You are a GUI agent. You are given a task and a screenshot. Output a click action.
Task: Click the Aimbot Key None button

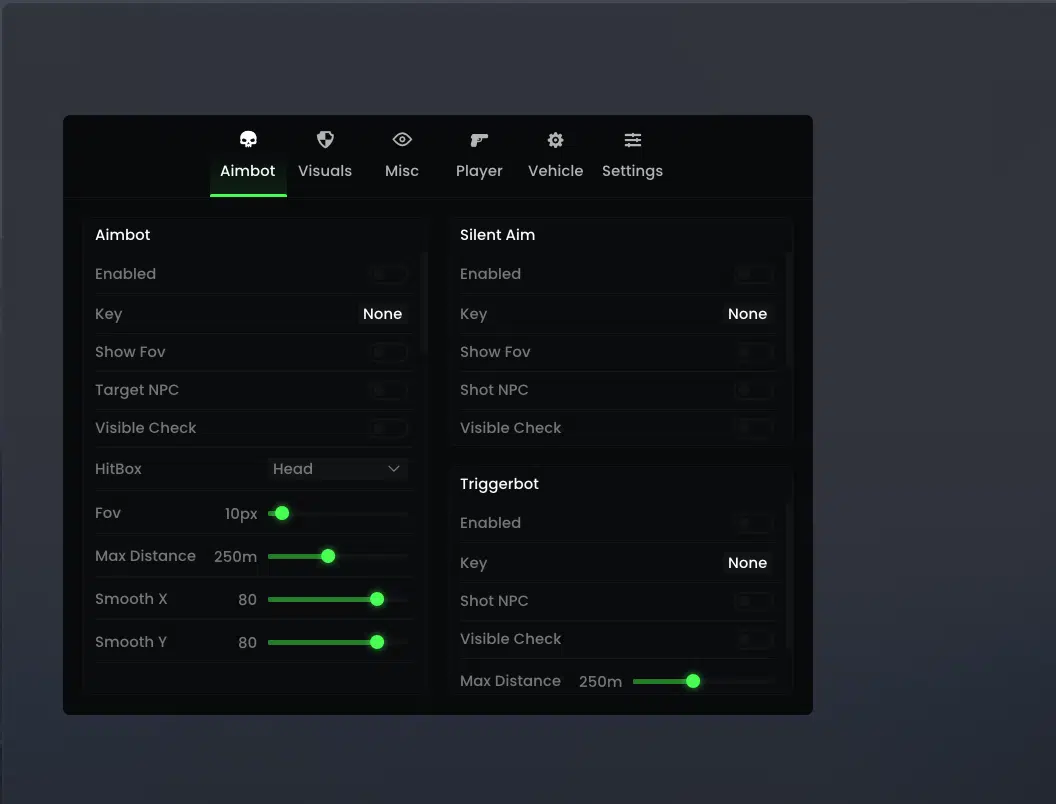[382, 314]
